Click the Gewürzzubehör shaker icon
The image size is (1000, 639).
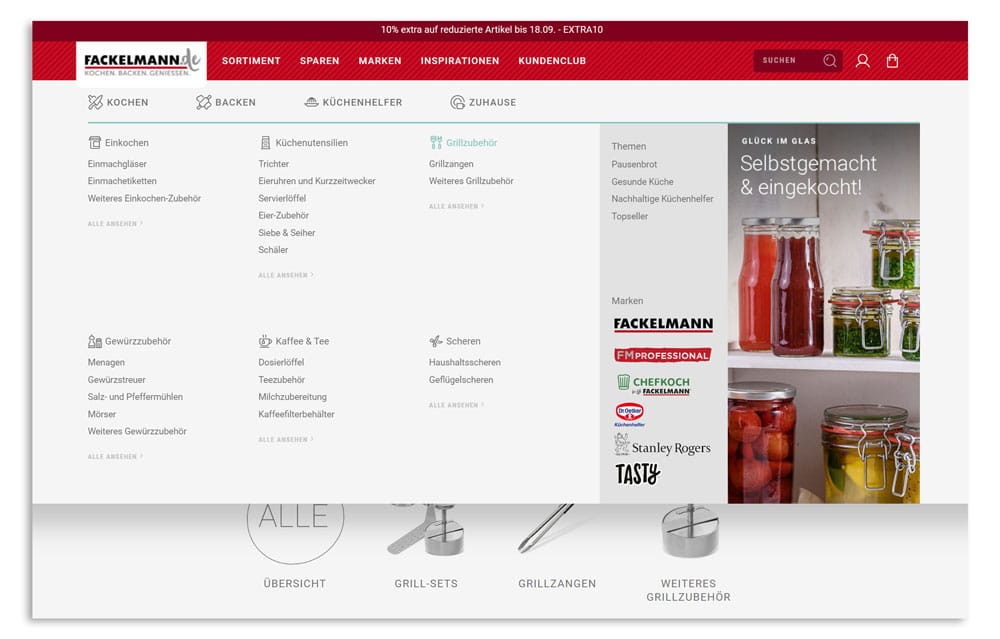coord(94,340)
